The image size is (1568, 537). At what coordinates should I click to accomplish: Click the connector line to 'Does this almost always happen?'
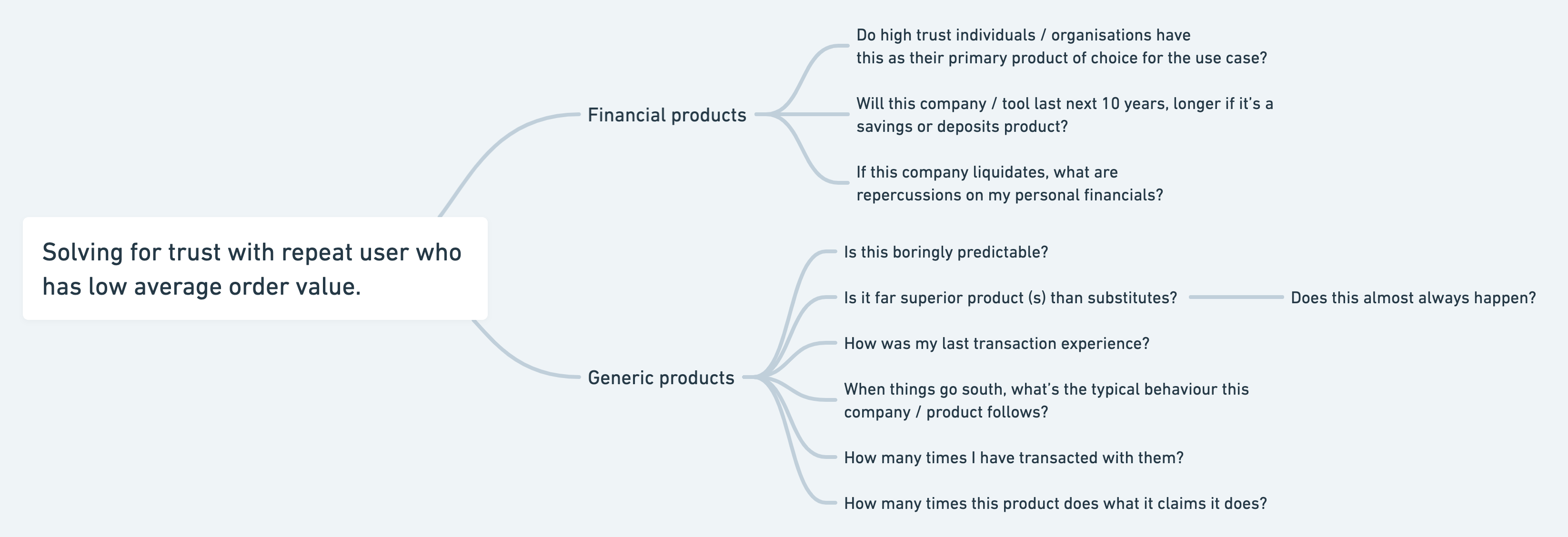1236,298
